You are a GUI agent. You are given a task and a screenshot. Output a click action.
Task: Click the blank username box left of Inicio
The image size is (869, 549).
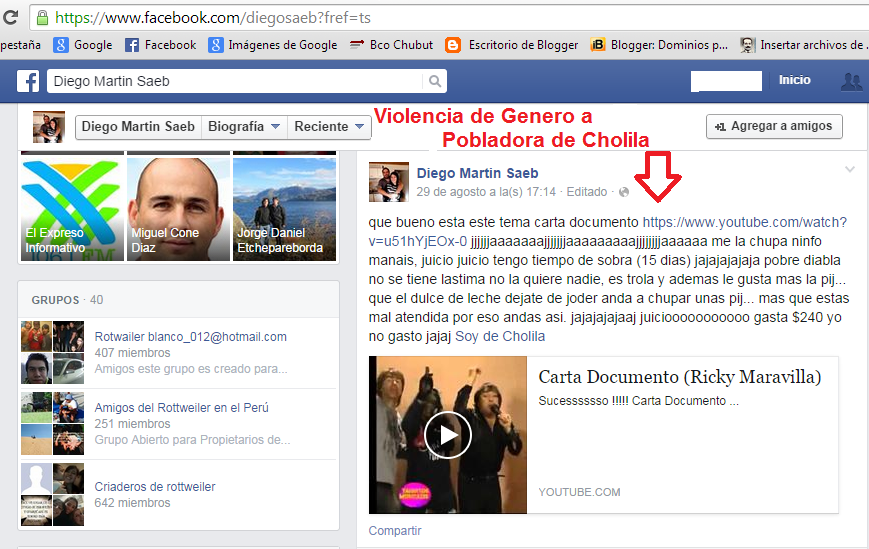(x=726, y=81)
